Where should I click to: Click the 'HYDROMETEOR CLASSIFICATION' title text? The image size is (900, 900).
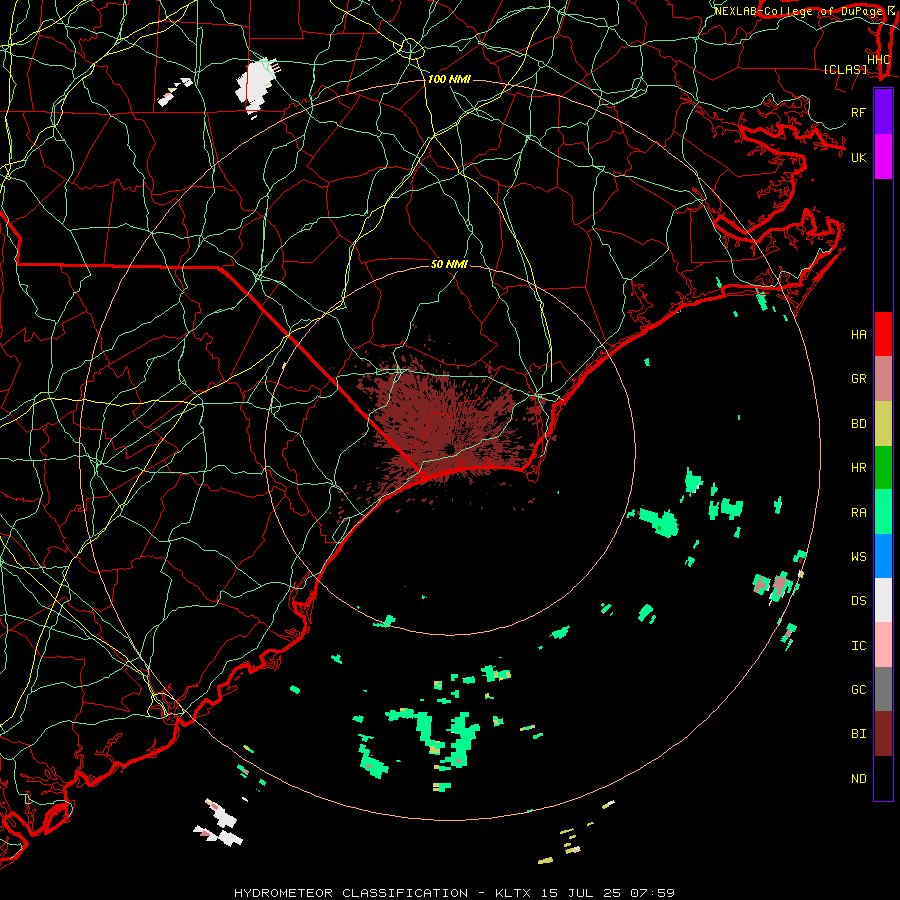[351, 893]
